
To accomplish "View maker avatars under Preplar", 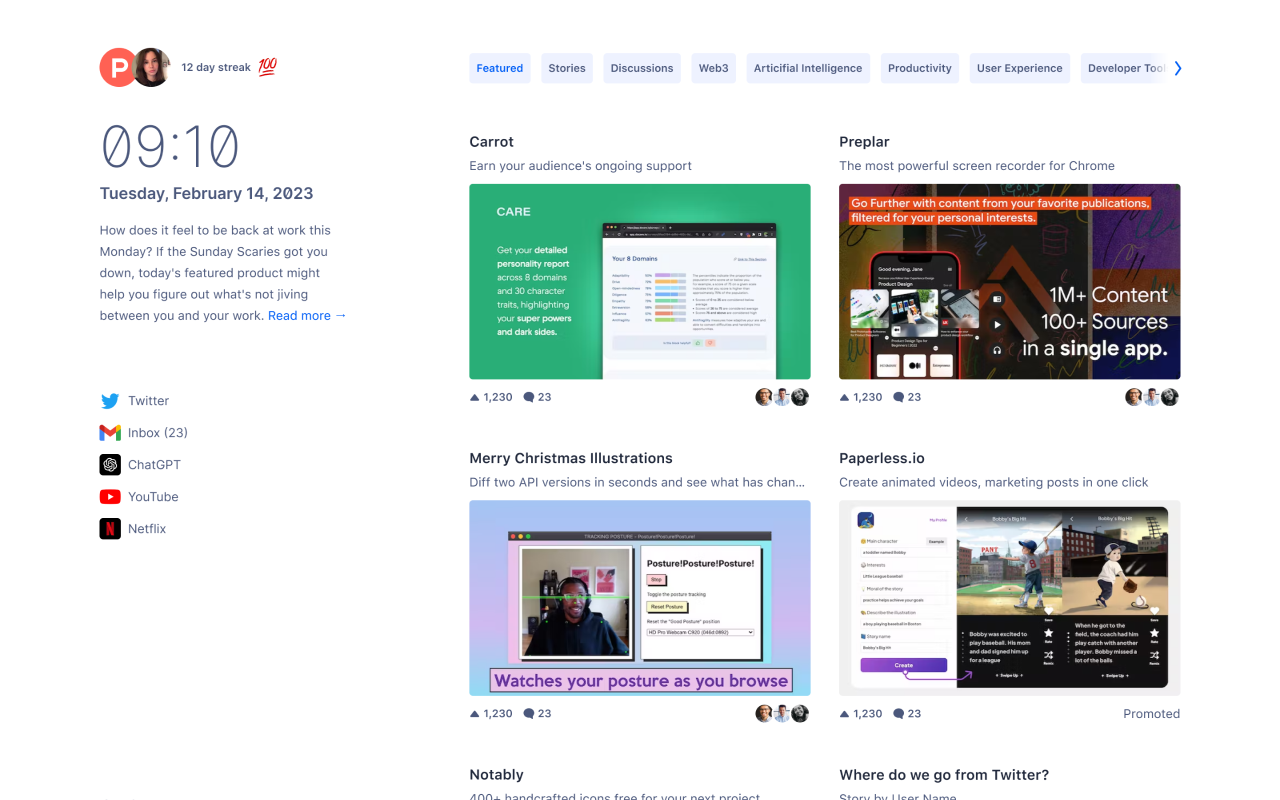I will click(x=1152, y=397).
